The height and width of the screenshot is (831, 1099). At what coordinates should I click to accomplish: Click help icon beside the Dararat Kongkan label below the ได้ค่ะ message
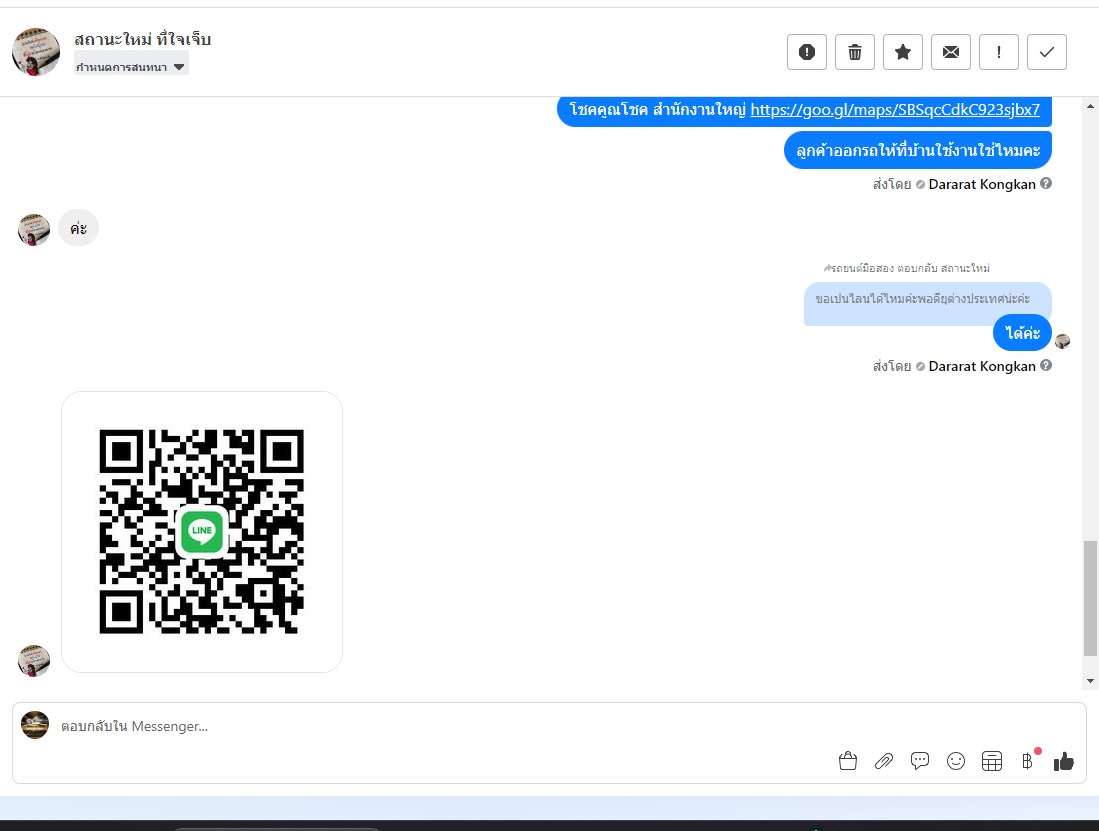pyautogui.click(x=1046, y=366)
